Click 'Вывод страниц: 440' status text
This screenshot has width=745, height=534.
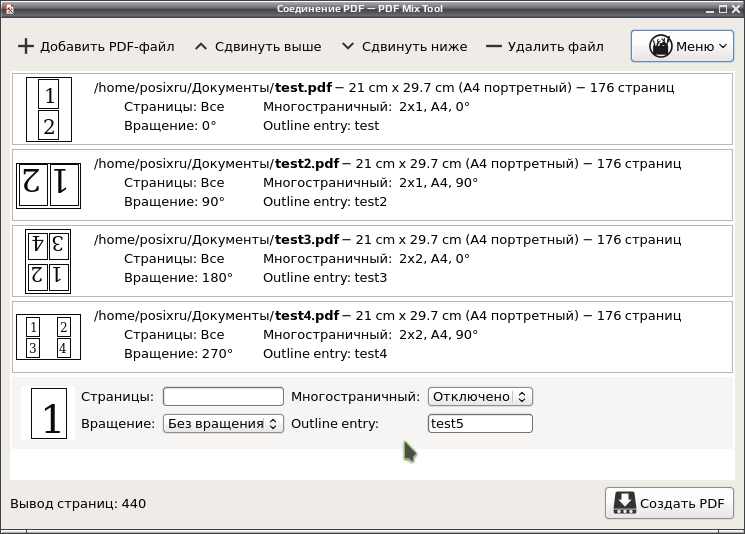(x=78, y=504)
